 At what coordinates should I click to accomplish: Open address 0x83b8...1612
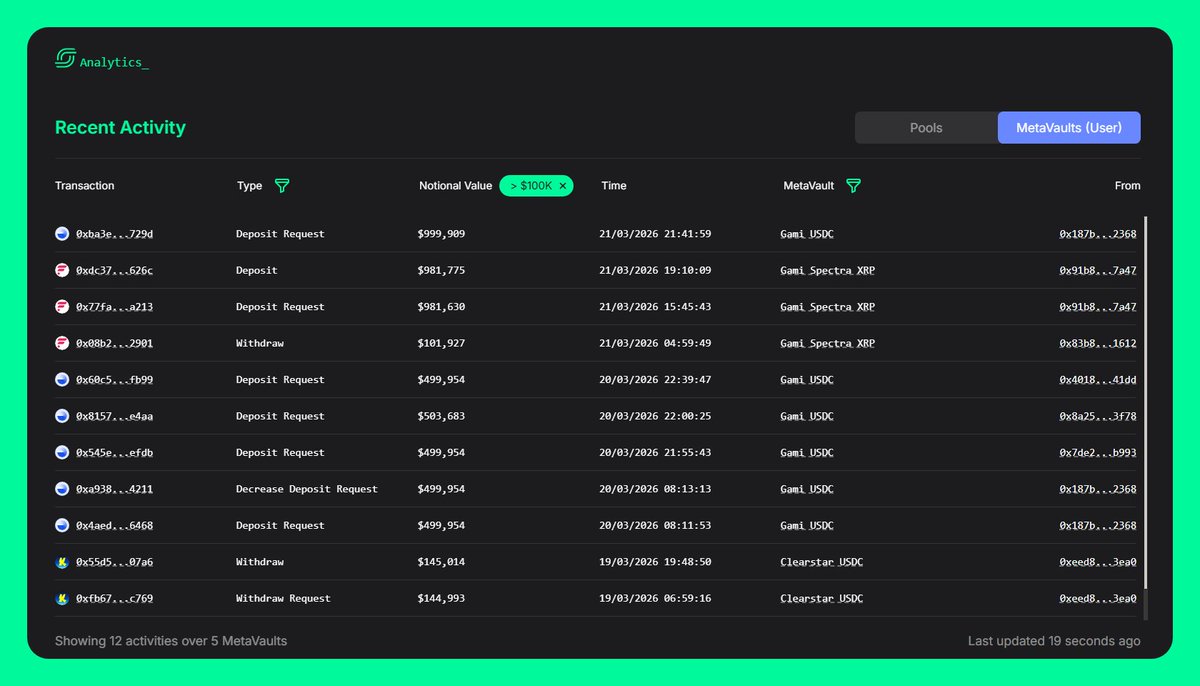coord(1098,343)
